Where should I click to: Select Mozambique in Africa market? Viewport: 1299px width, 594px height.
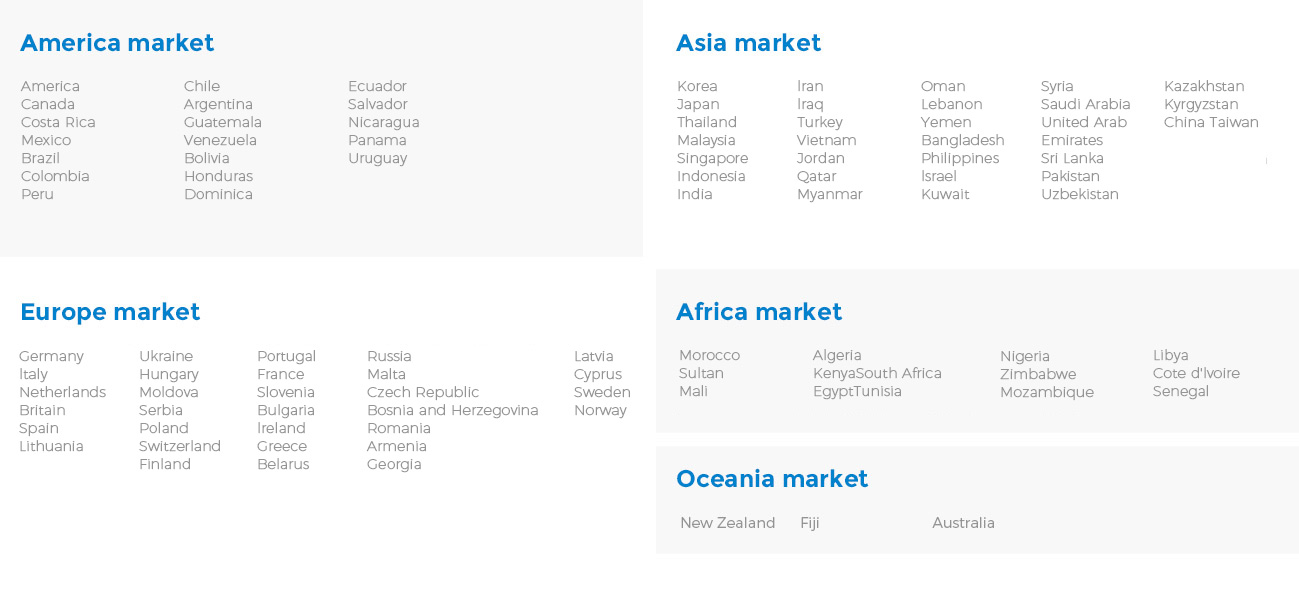point(1047,392)
